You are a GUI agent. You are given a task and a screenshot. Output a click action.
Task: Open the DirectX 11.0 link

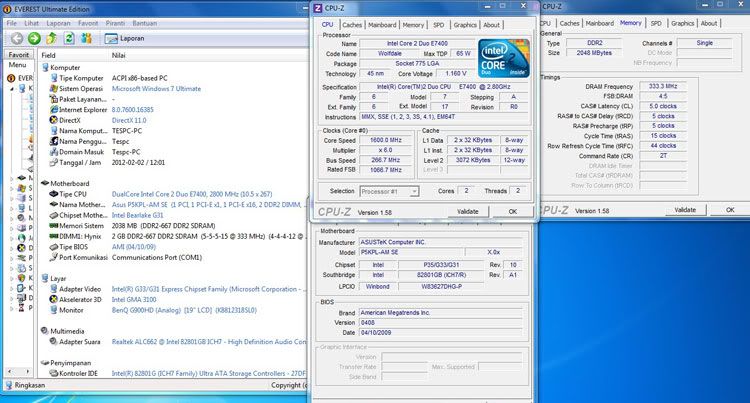tap(129, 120)
